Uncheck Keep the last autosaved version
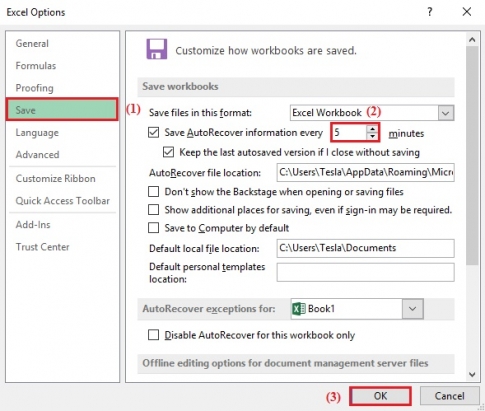 [168, 152]
